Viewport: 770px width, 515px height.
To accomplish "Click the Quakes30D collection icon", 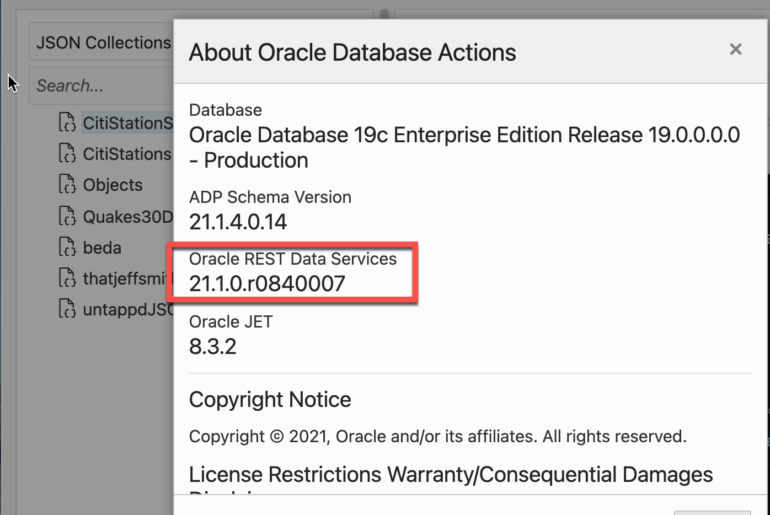I will pyautogui.click(x=67, y=216).
